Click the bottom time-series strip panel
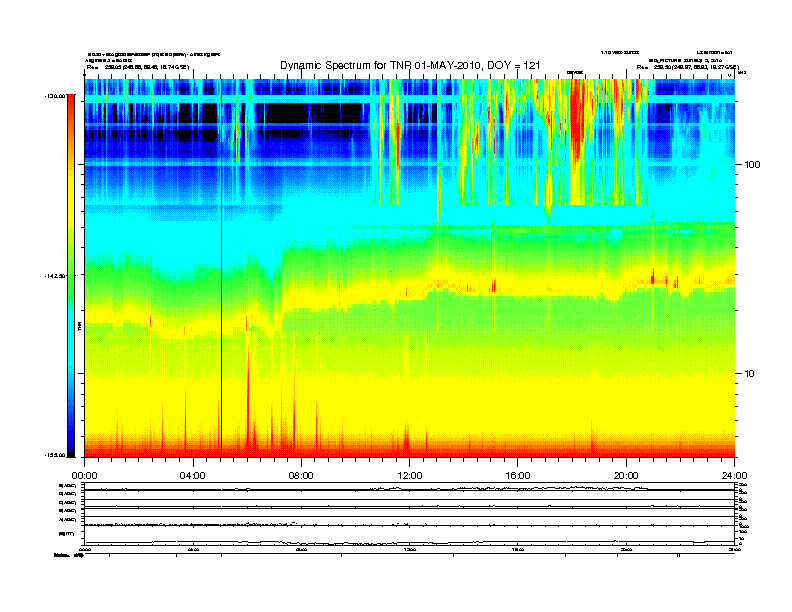Image resolution: width=792 pixels, height=612 pixels. pos(409,514)
